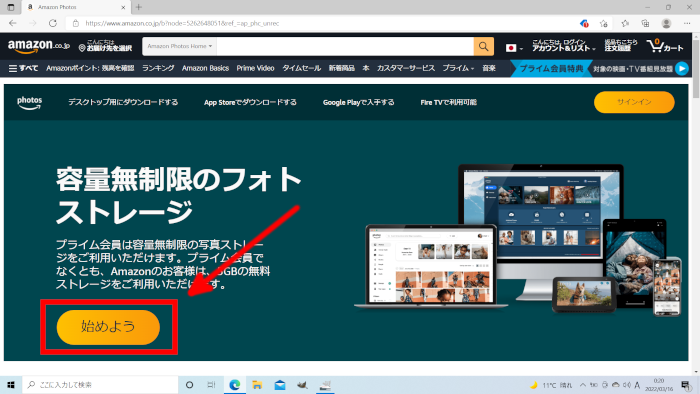The width and height of the screenshot is (700, 394).
Task: Open the Japan flag language selector
Action: click(x=514, y=47)
